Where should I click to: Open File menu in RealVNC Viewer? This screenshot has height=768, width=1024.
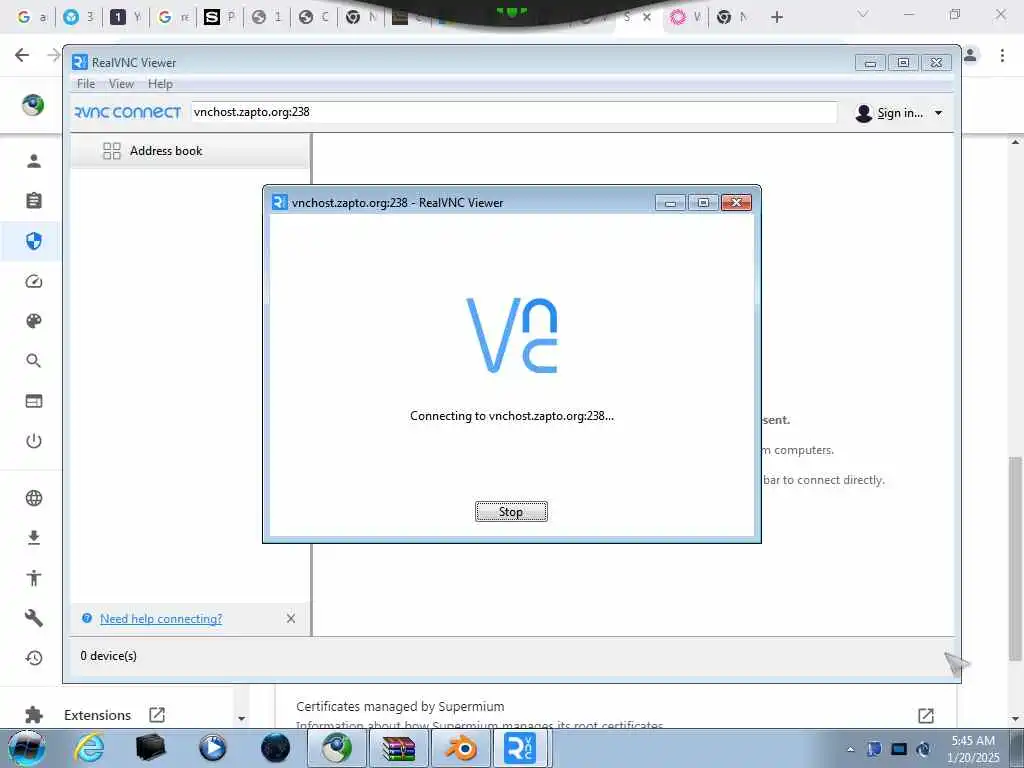pyautogui.click(x=86, y=84)
